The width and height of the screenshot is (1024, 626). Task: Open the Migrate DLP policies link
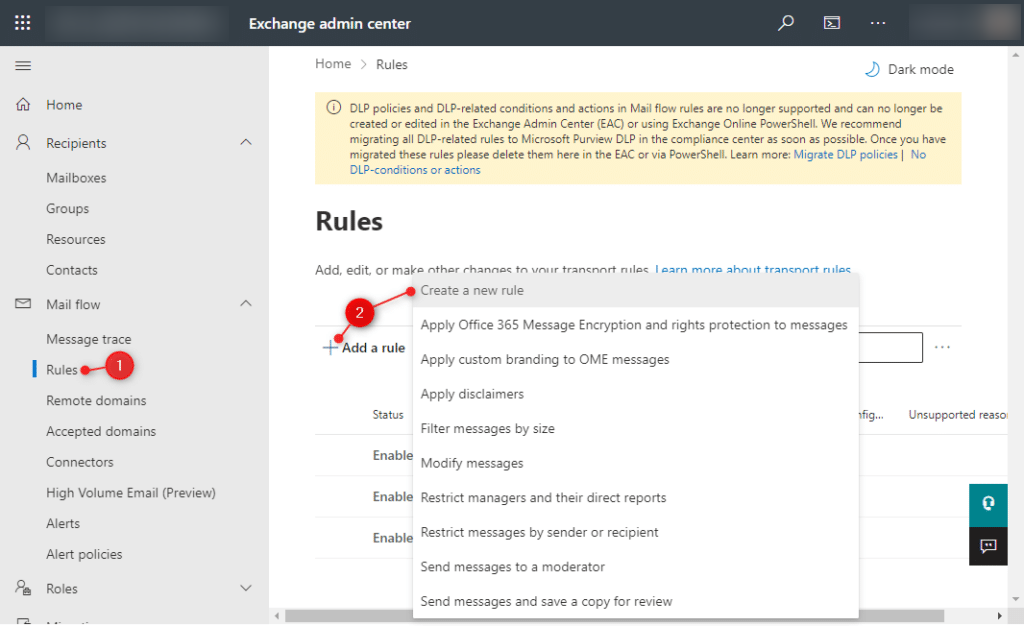click(x=845, y=155)
